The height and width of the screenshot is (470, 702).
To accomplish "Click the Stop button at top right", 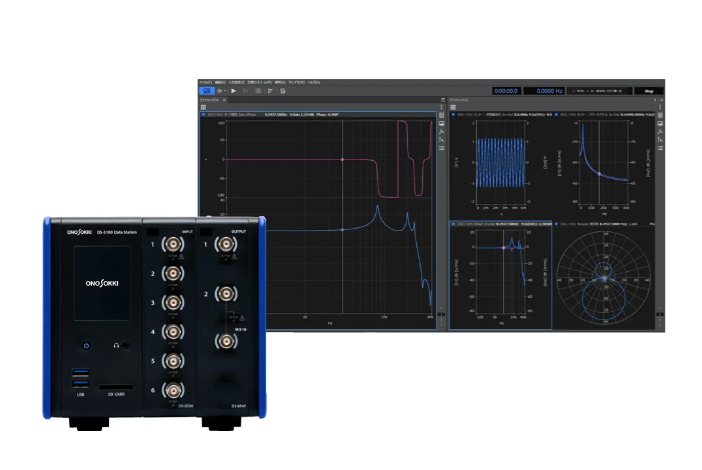I will pos(648,91).
